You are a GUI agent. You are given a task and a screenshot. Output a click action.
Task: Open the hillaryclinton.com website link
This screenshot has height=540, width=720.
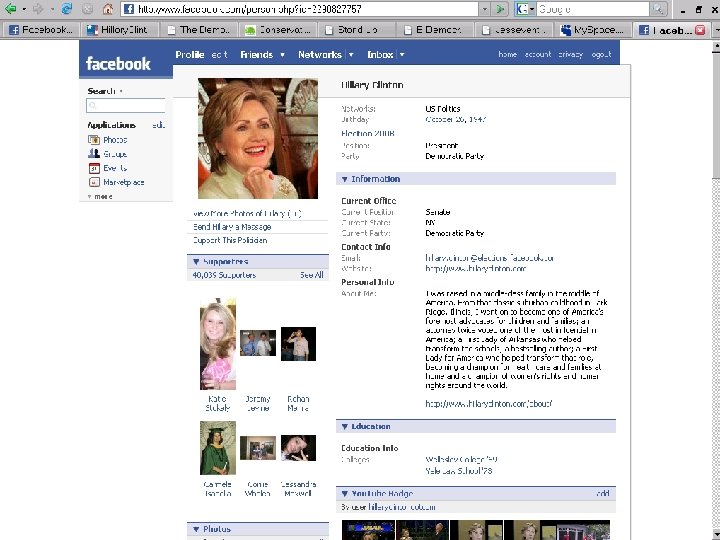pos(475,269)
